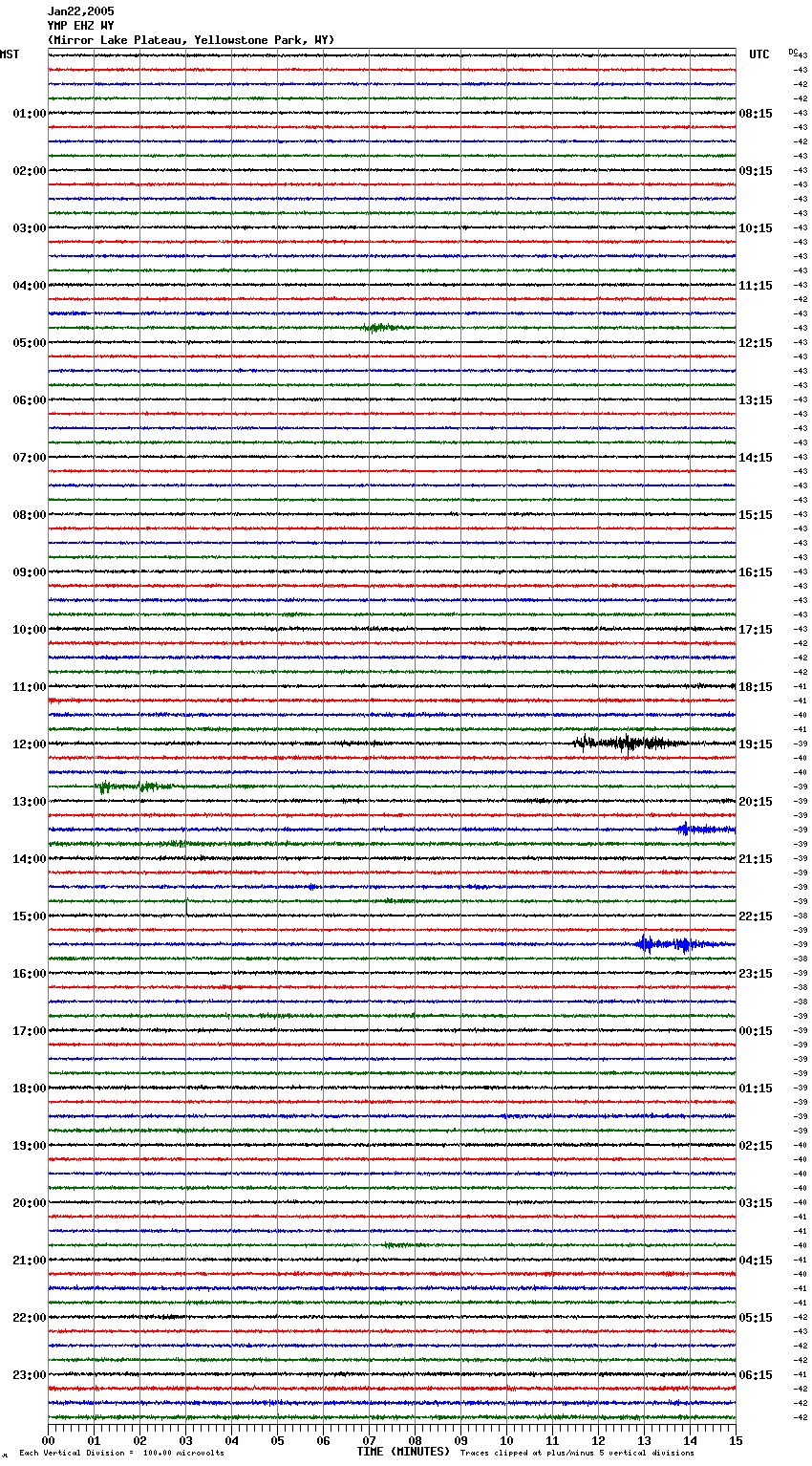Click the 06:15 UTC time label
The height and width of the screenshot is (1466, 812).
coord(756,1375)
